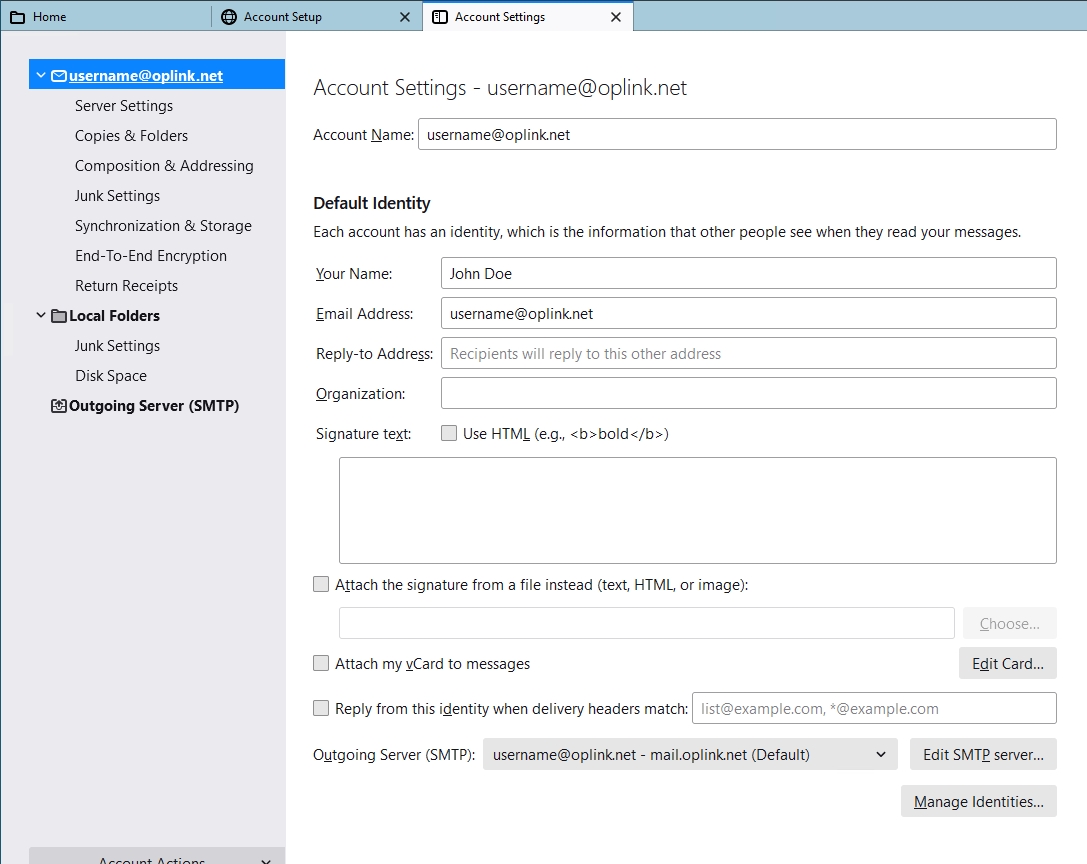Click the envelope icon beside username@oplink.net
Image resolution: width=1087 pixels, height=864 pixels.
coord(59,76)
